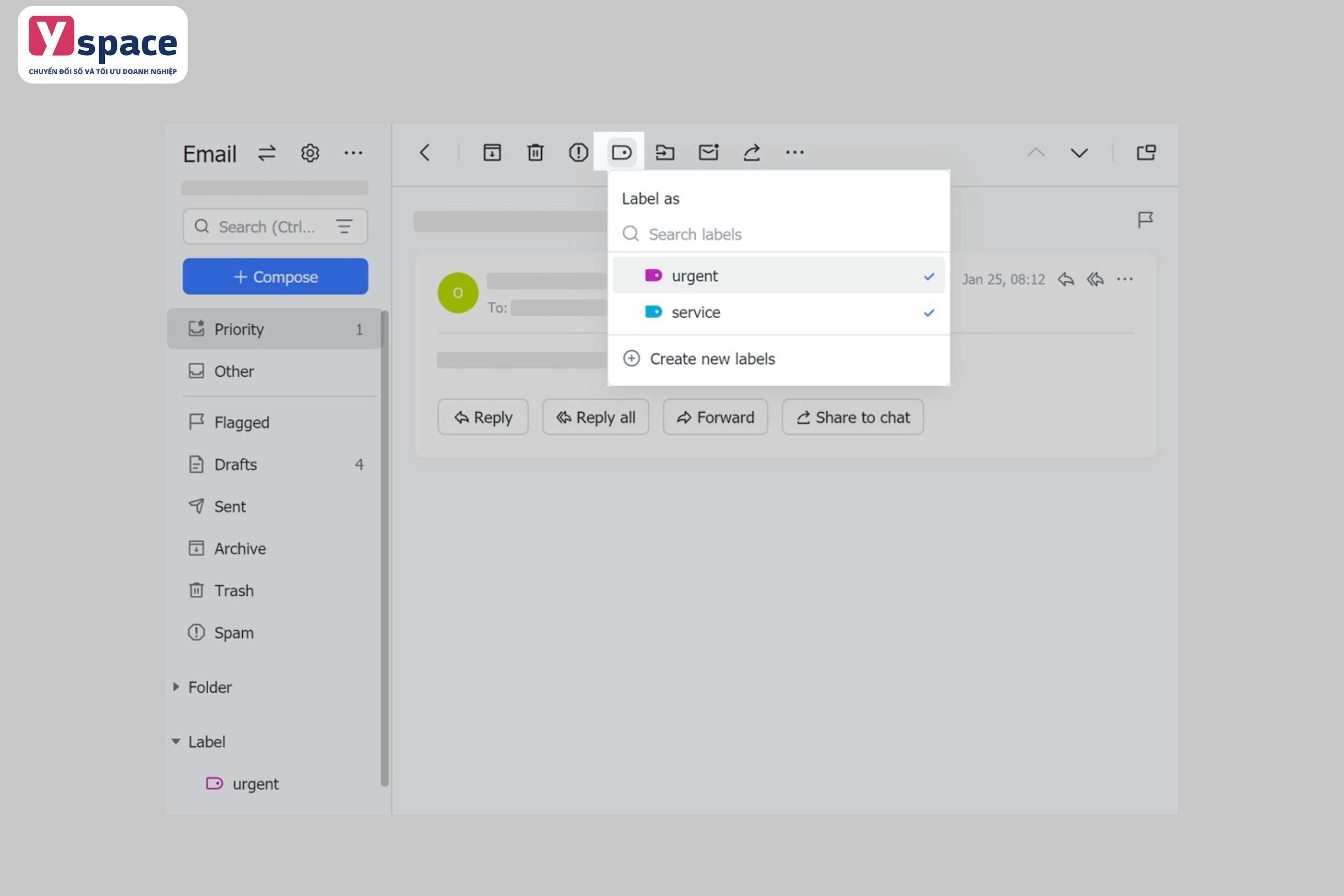Click the Drafts count 4
This screenshot has height=896, width=1344.
359,465
